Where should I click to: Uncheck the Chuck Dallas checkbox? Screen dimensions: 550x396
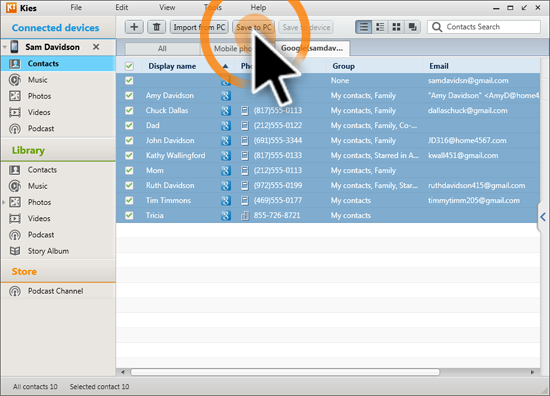pos(129,110)
